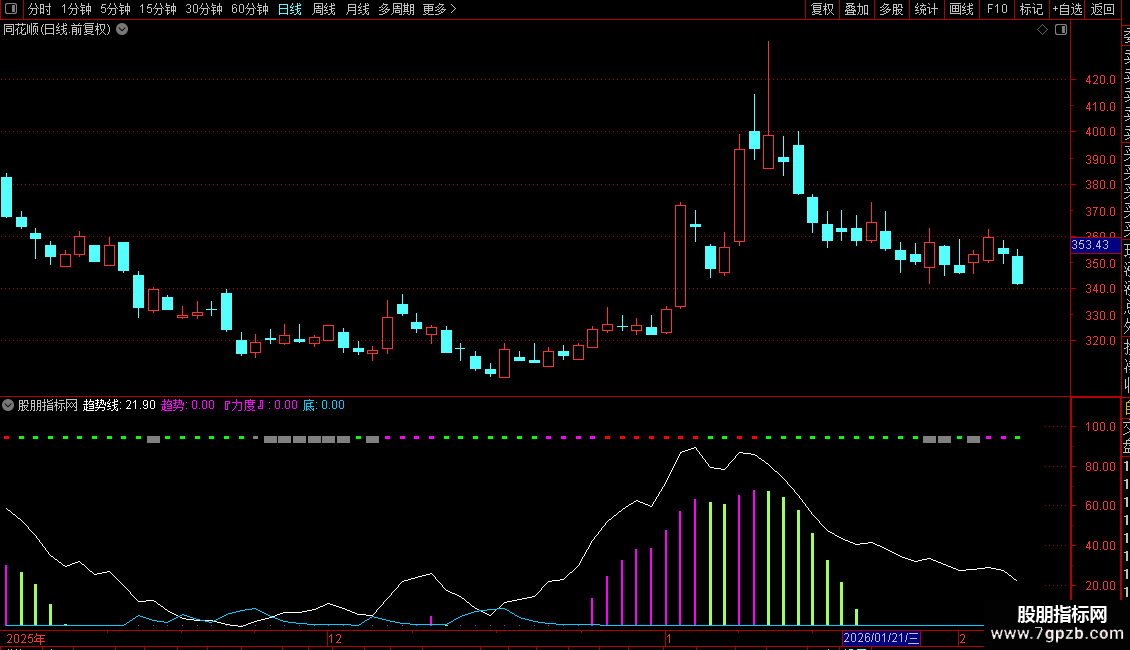Open the 多周期 multi-period view
Viewport: 1130px width, 650px height.
point(396,9)
